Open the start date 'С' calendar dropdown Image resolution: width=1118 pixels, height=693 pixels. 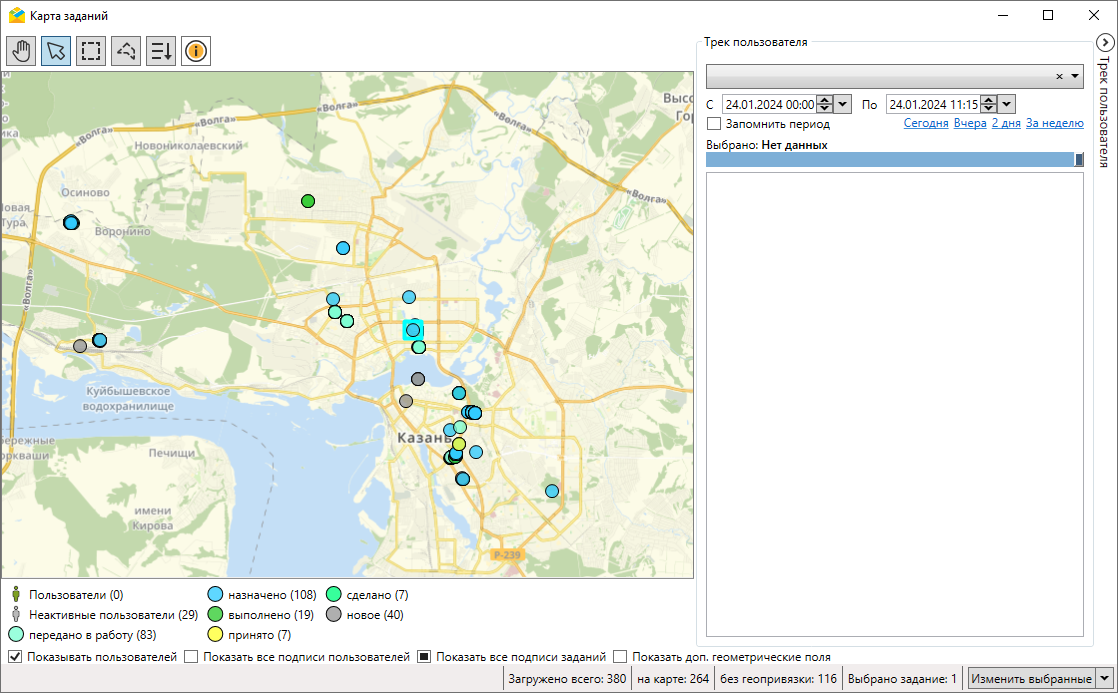coord(842,104)
